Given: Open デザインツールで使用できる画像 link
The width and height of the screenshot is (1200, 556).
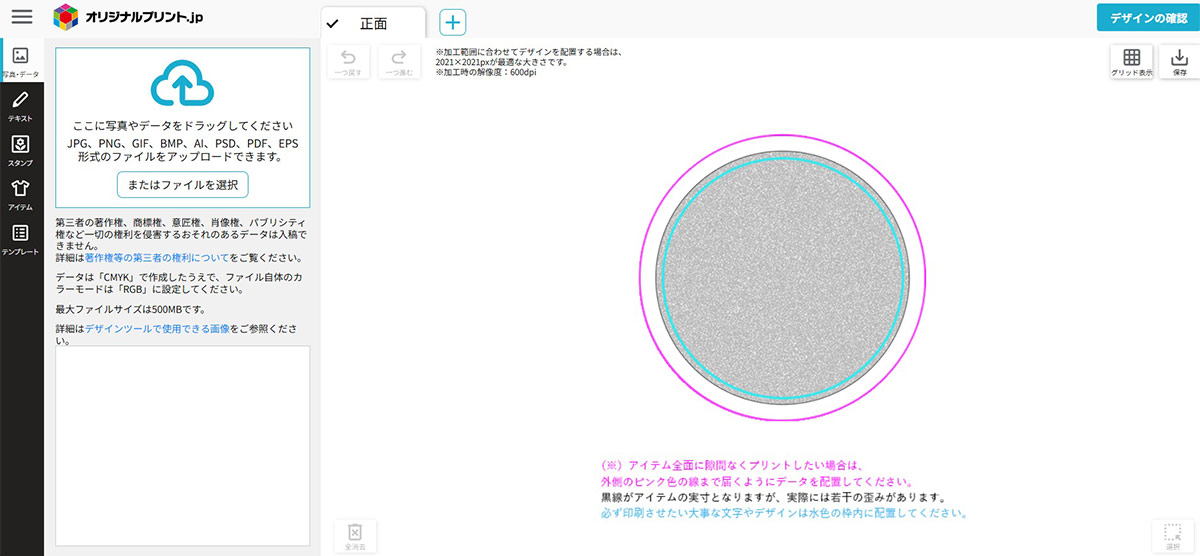Looking at the screenshot, I should click(x=158, y=328).
